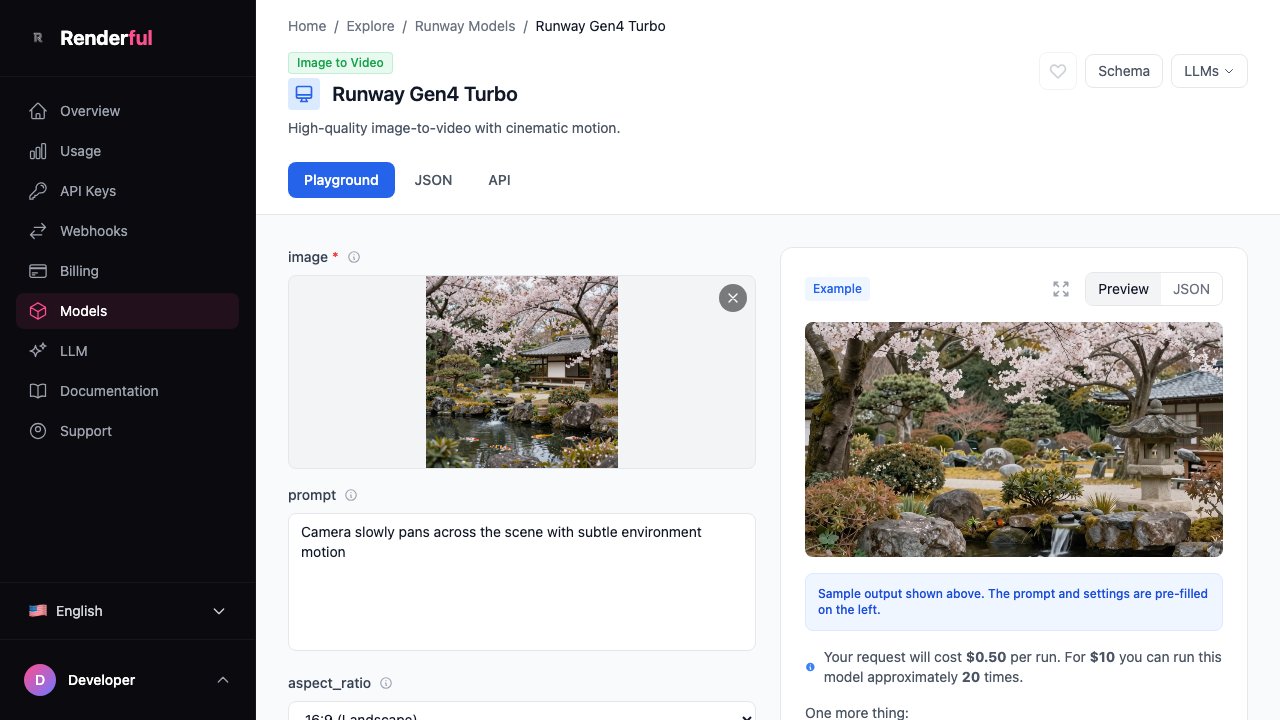Open the Schema button
This screenshot has width=1280, height=720.
[x=1123, y=71]
